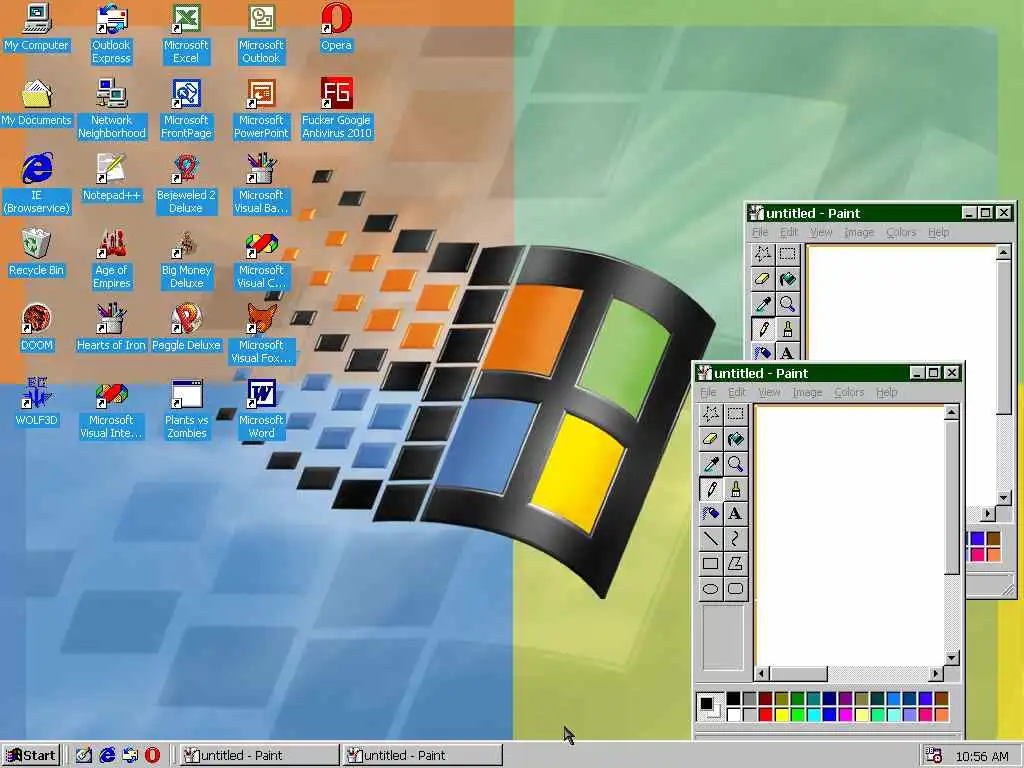Launch Opera from quick launch bar
Screen dimensions: 1024x768
[152, 756]
